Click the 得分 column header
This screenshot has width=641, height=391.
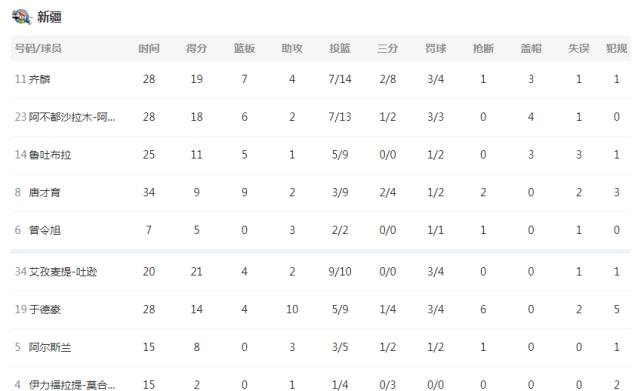click(197, 48)
